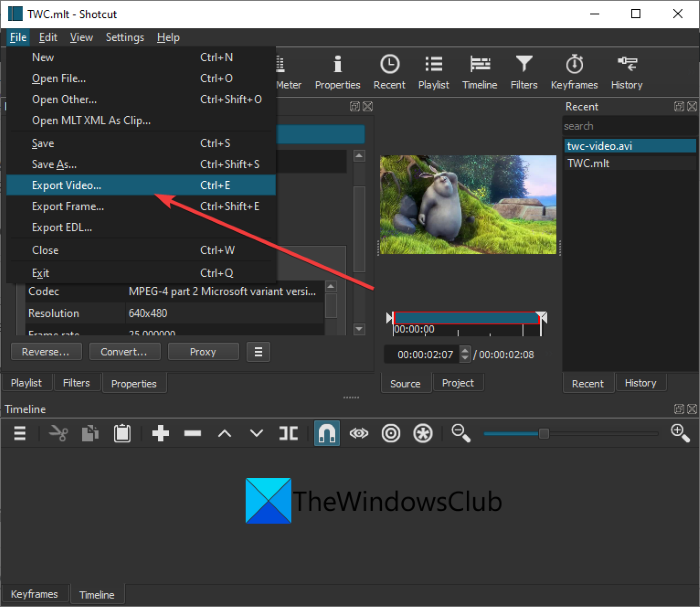Open the timeline hamburger menu
The width and height of the screenshot is (700, 607).
(20, 433)
